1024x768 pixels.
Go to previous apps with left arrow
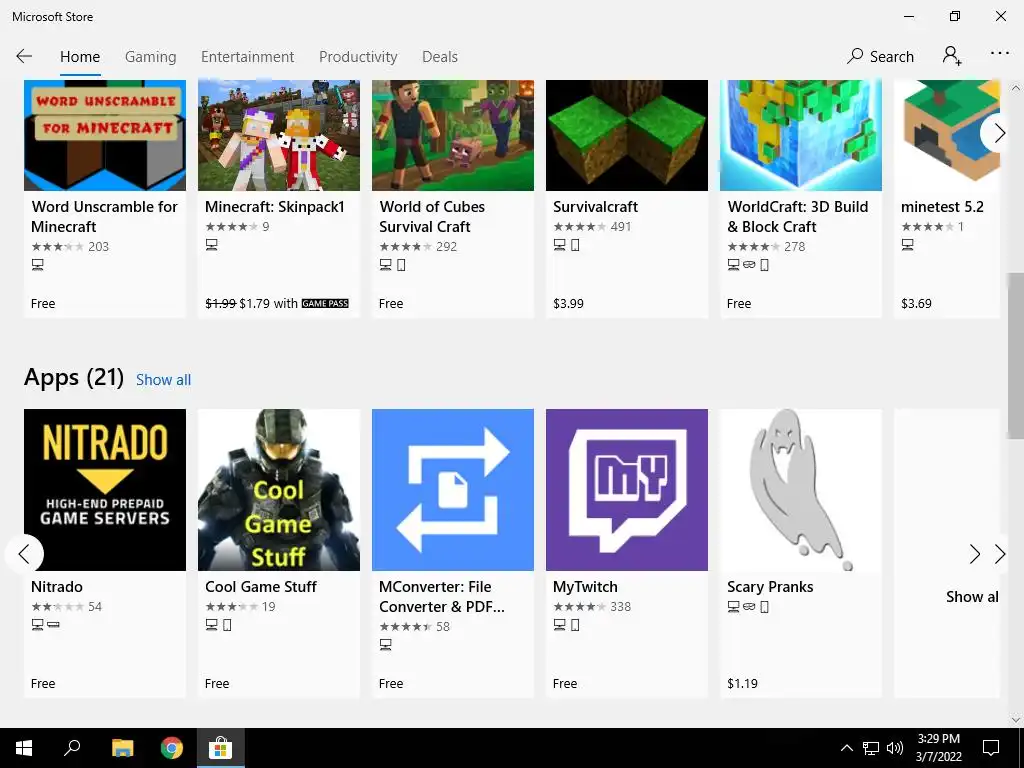tap(24, 554)
